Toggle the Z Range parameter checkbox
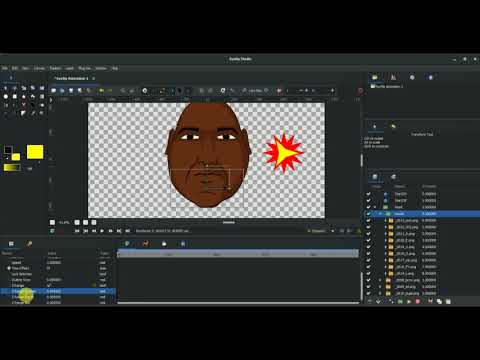The image size is (480, 360). [x=49, y=285]
